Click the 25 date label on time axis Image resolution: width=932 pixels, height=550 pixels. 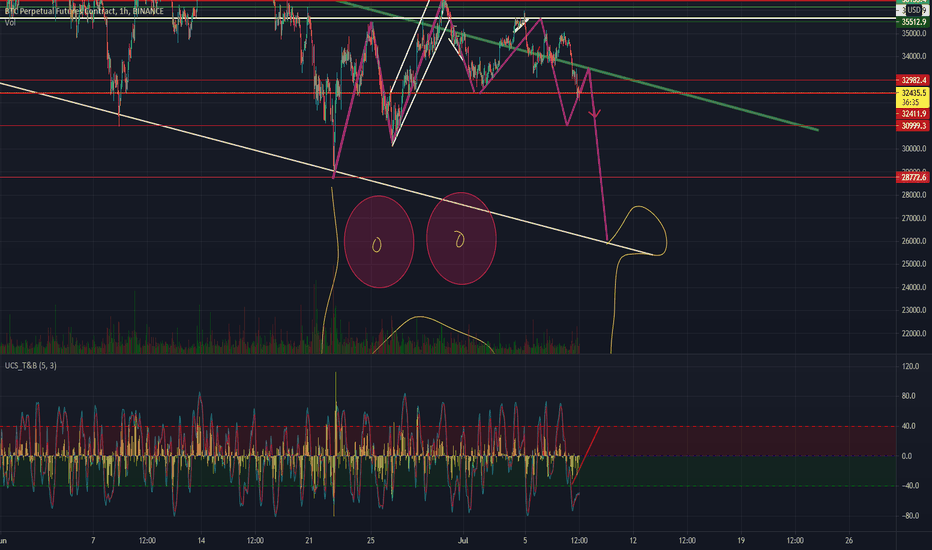click(x=371, y=540)
